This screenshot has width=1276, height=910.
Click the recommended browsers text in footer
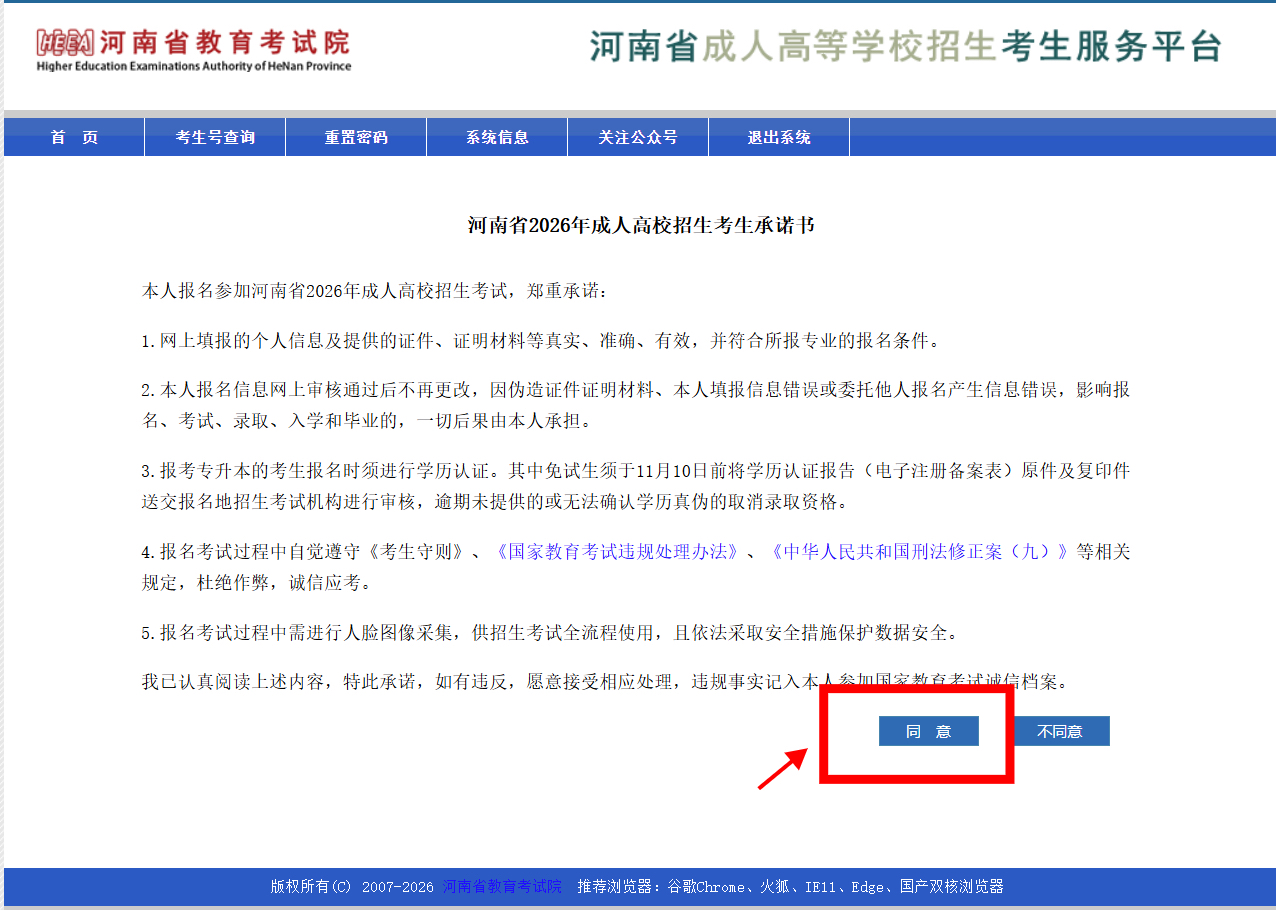(x=790, y=886)
